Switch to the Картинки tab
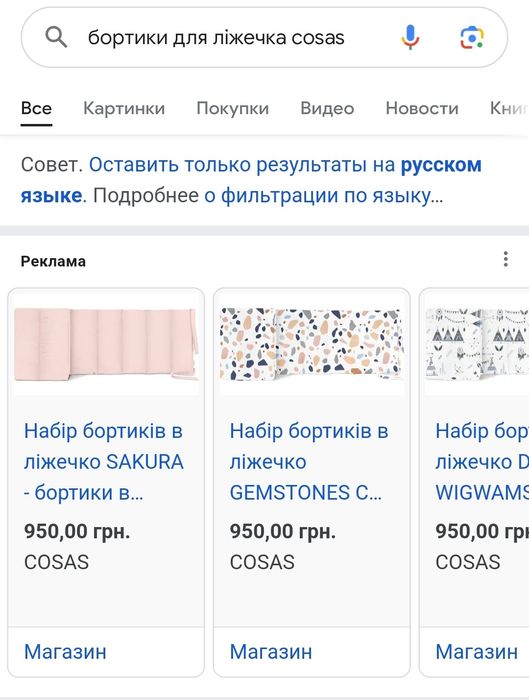 coord(124,108)
